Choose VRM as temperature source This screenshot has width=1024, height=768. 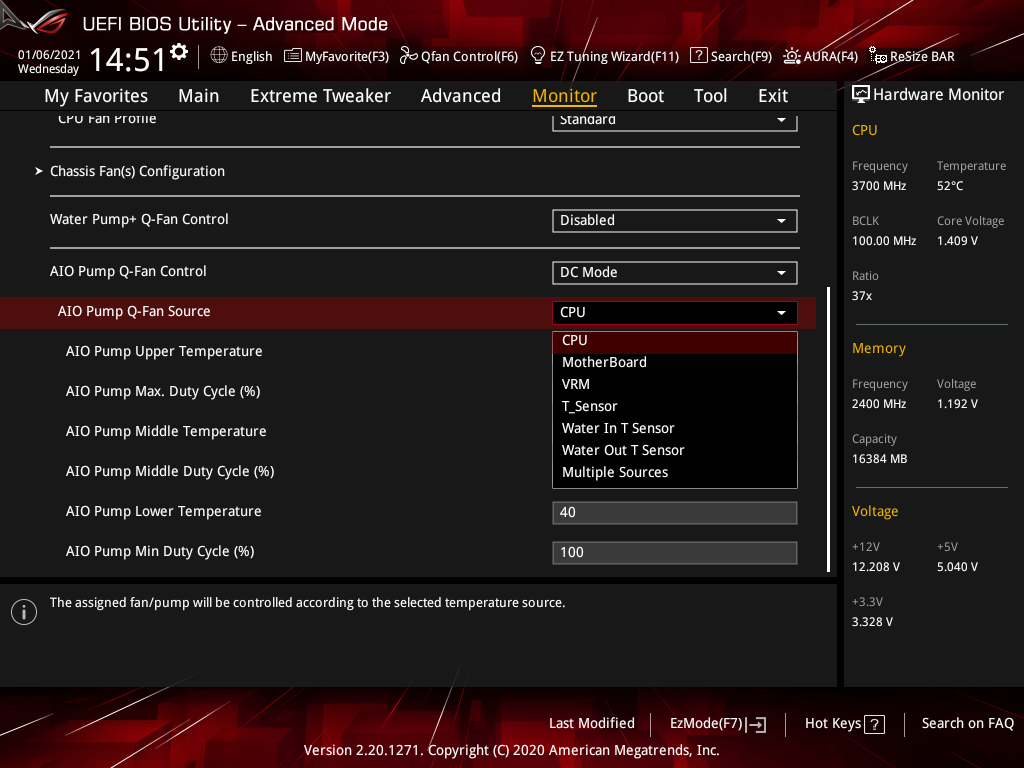click(x=675, y=385)
